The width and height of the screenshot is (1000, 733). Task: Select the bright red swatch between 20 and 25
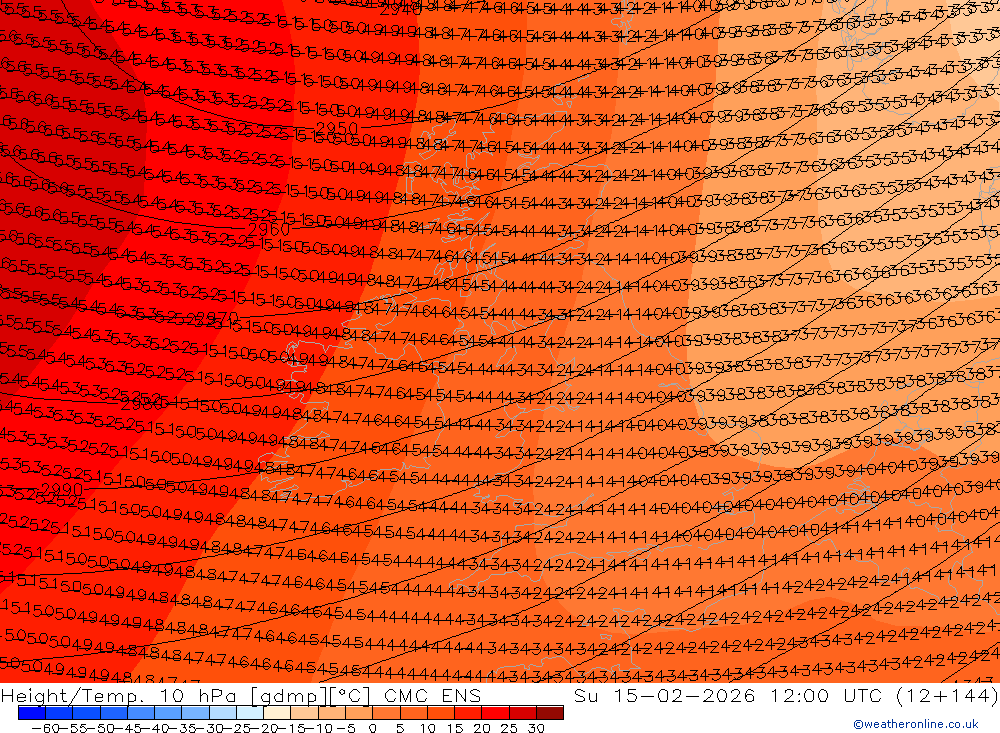pos(495,713)
